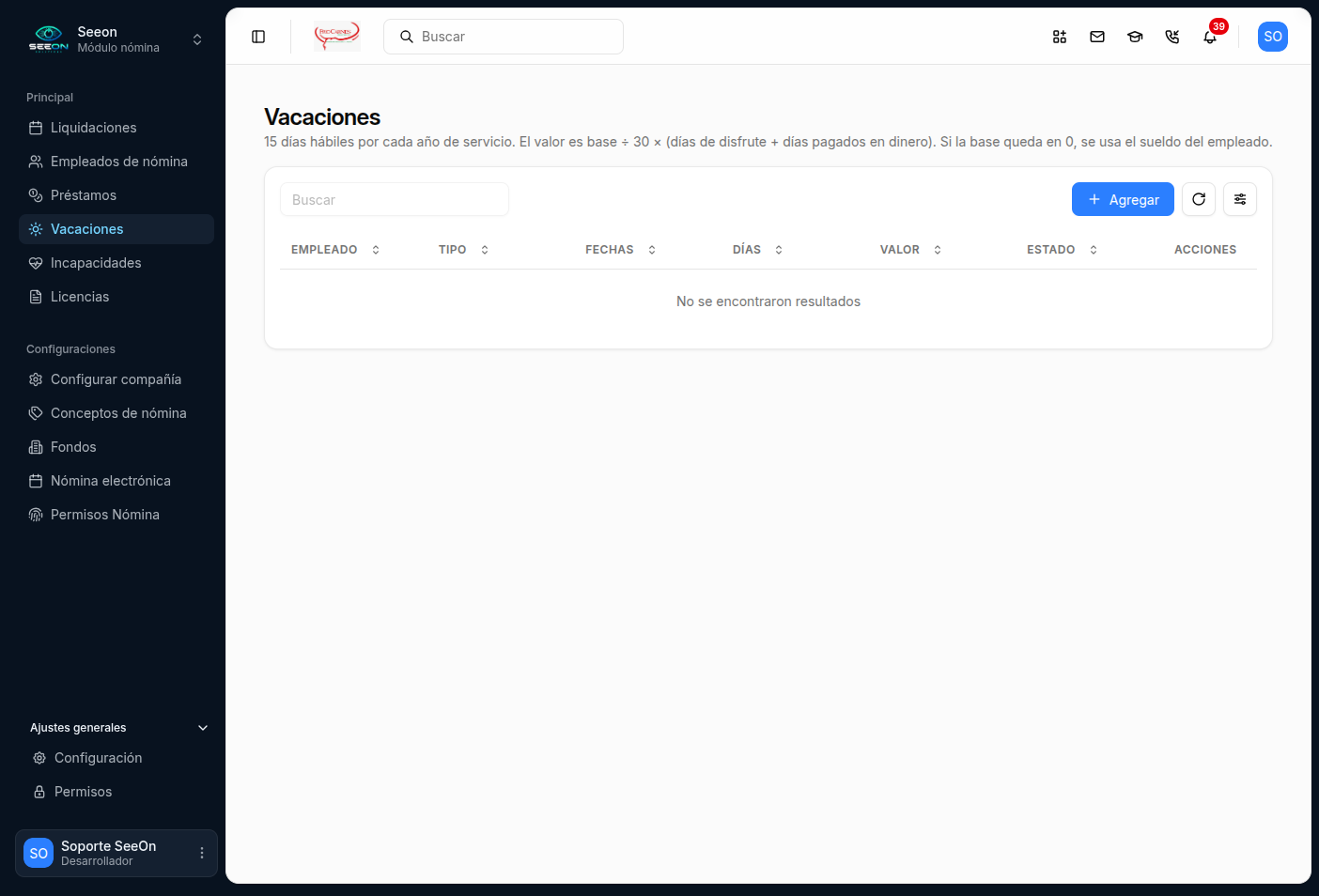Refresh the vacation table

1199,199
